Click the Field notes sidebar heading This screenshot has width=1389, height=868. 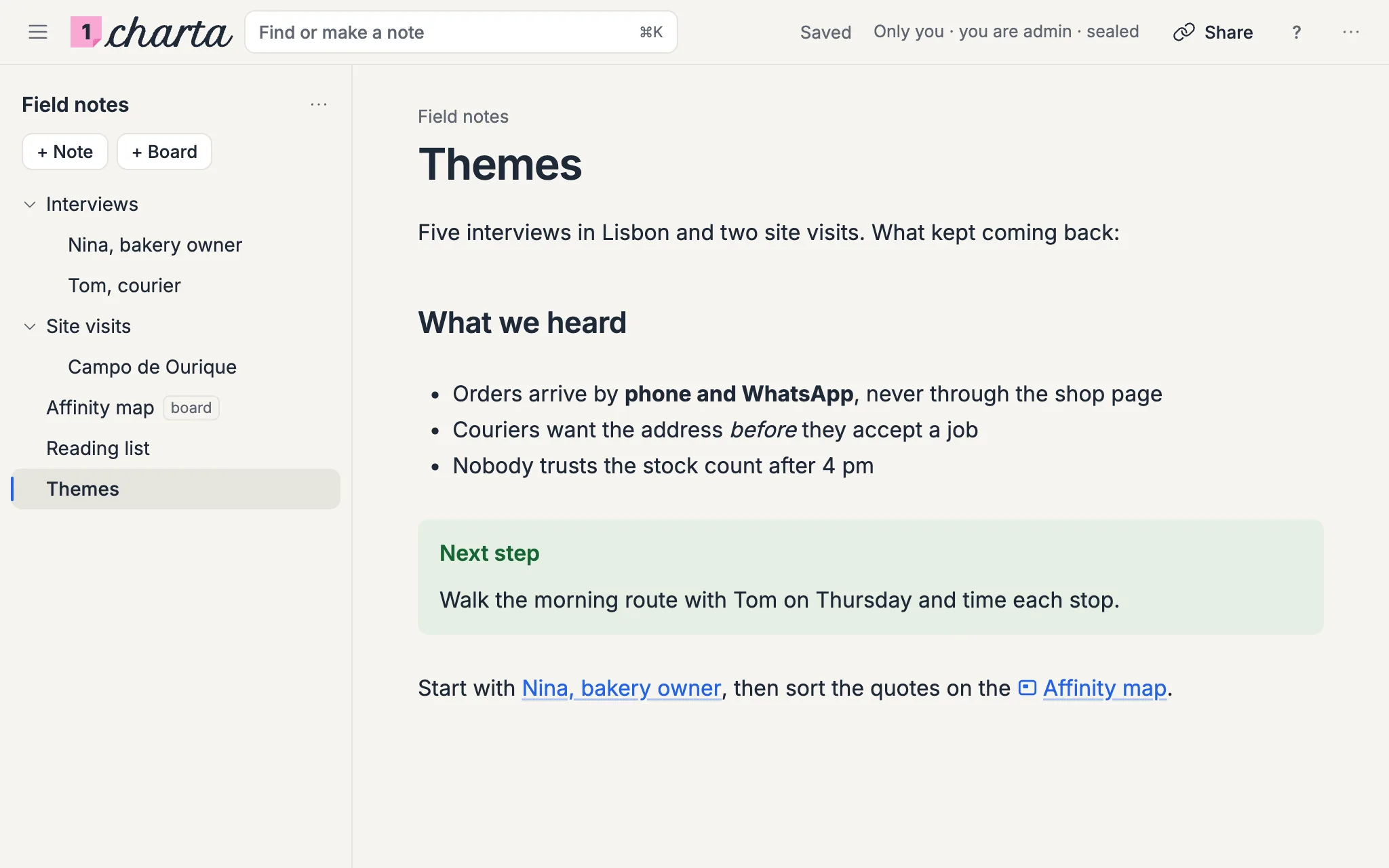(x=75, y=104)
